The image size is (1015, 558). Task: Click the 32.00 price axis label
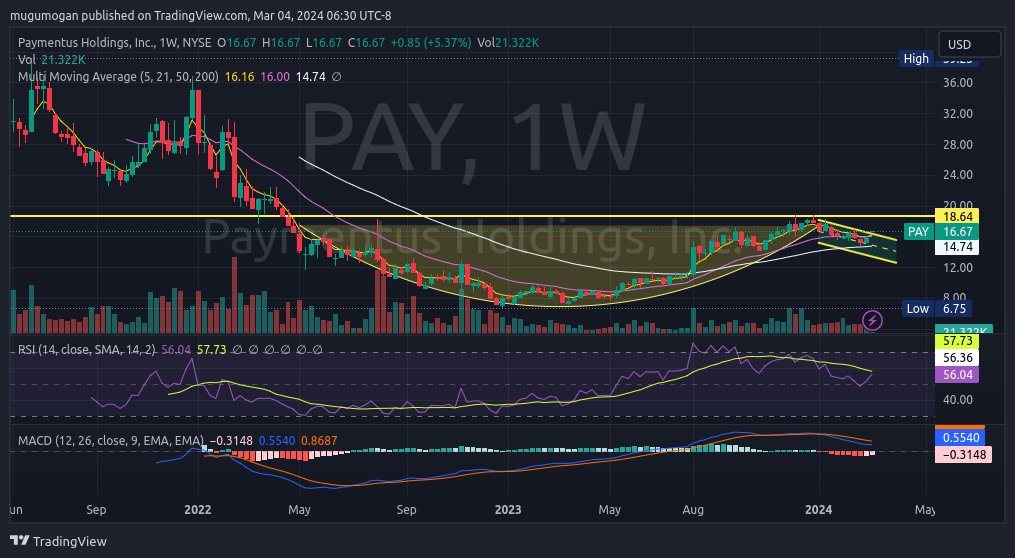pos(957,114)
